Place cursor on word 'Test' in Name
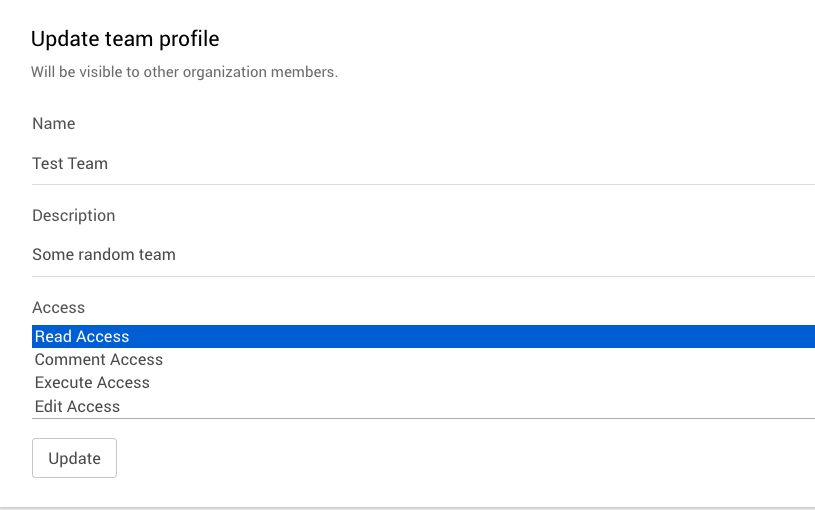Screen dimensions: 815x510 coord(47,164)
